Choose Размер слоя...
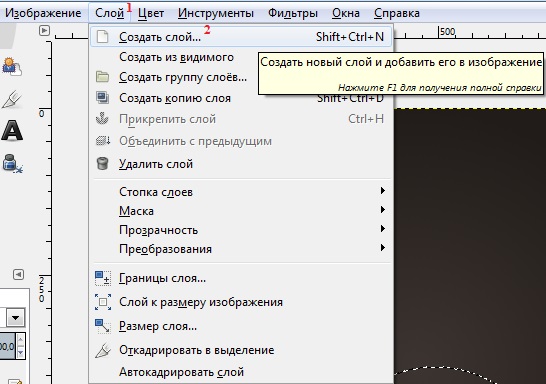This screenshot has width=546, height=384. pyautogui.click(x=241, y=326)
